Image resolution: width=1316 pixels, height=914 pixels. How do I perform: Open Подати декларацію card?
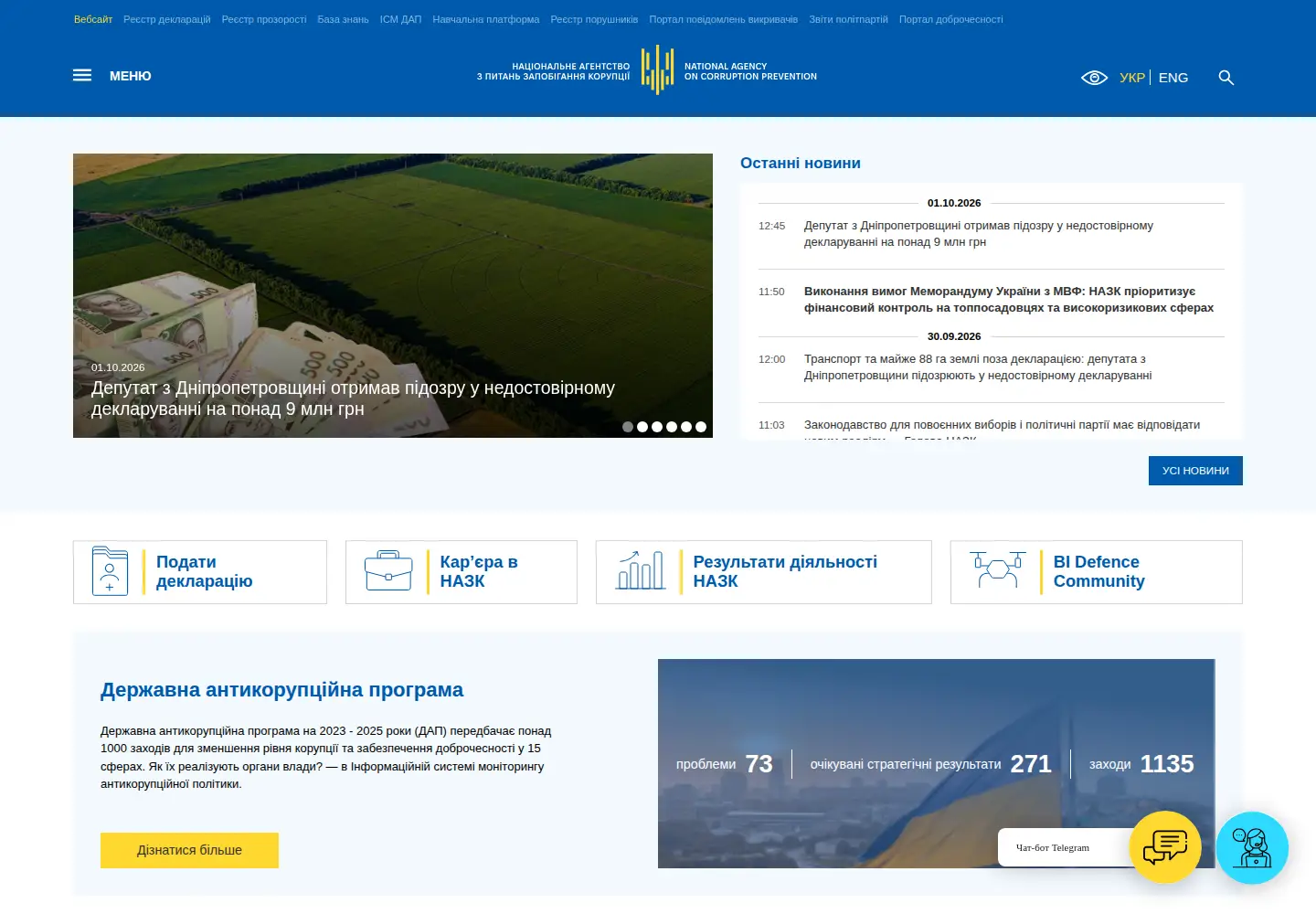(200, 572)
